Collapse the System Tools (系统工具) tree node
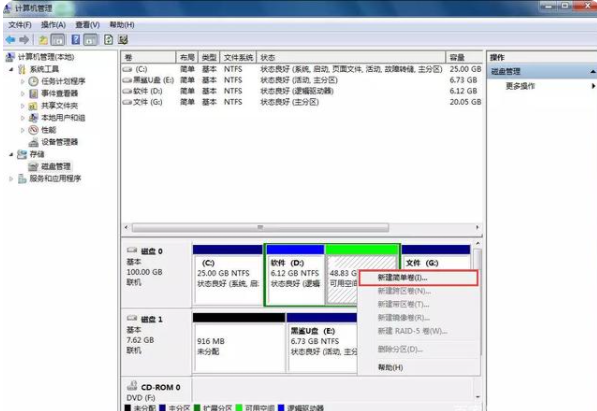 pyautogui.click(x=11, y=69)
